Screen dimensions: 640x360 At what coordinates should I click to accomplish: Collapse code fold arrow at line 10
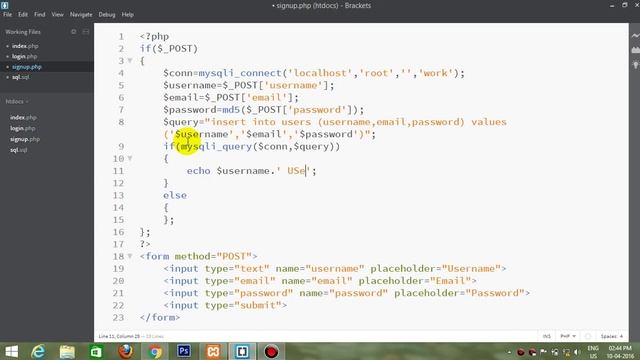pos(130,158)
